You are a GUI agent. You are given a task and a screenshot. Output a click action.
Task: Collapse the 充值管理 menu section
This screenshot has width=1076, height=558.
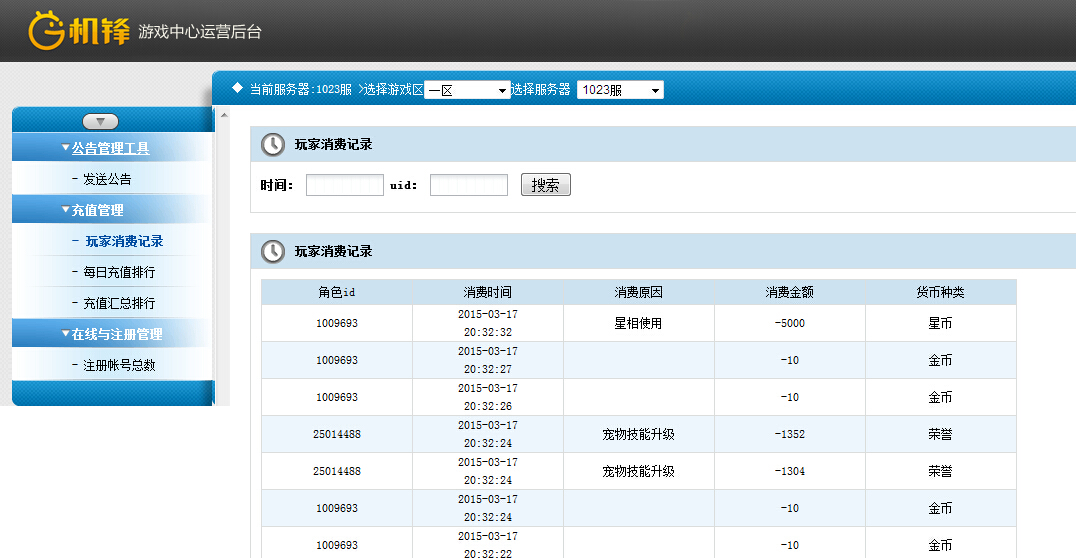[97, 210]
